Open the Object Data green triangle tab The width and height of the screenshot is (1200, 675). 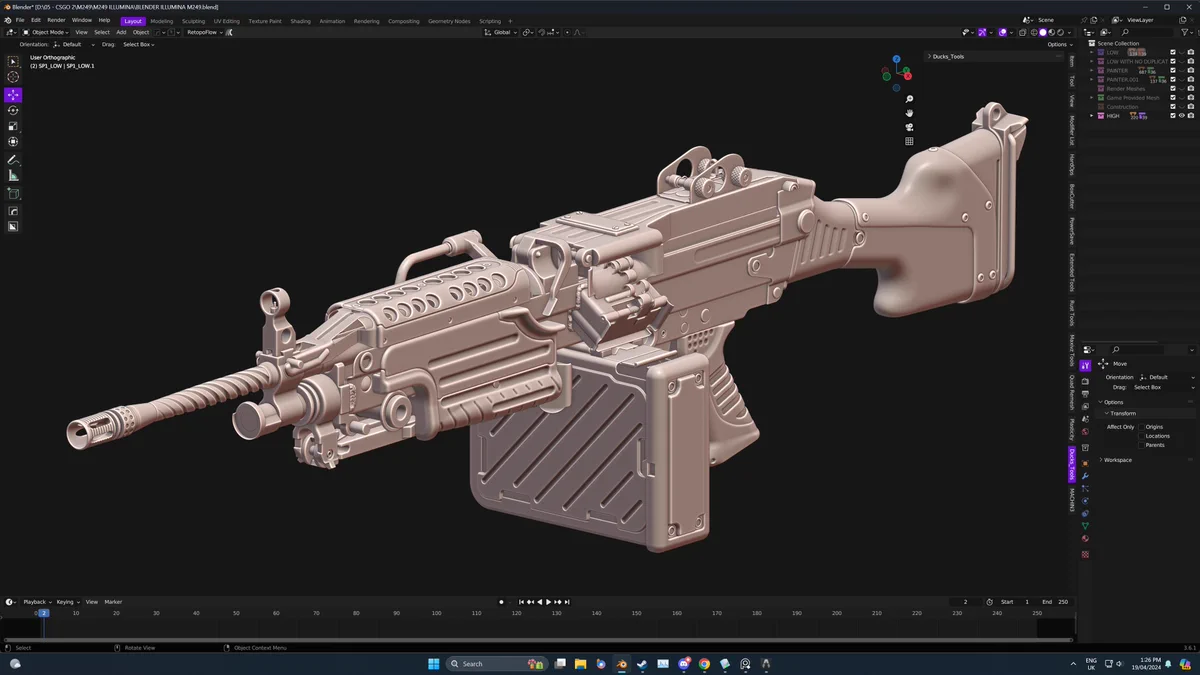point(1085,526)
